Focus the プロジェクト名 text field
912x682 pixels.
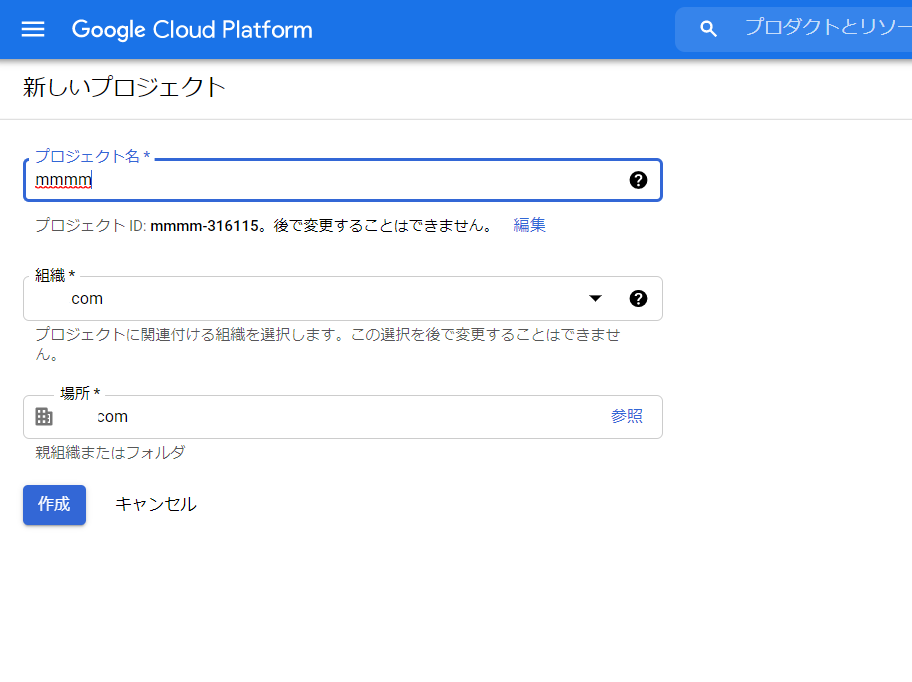(300, 179)
